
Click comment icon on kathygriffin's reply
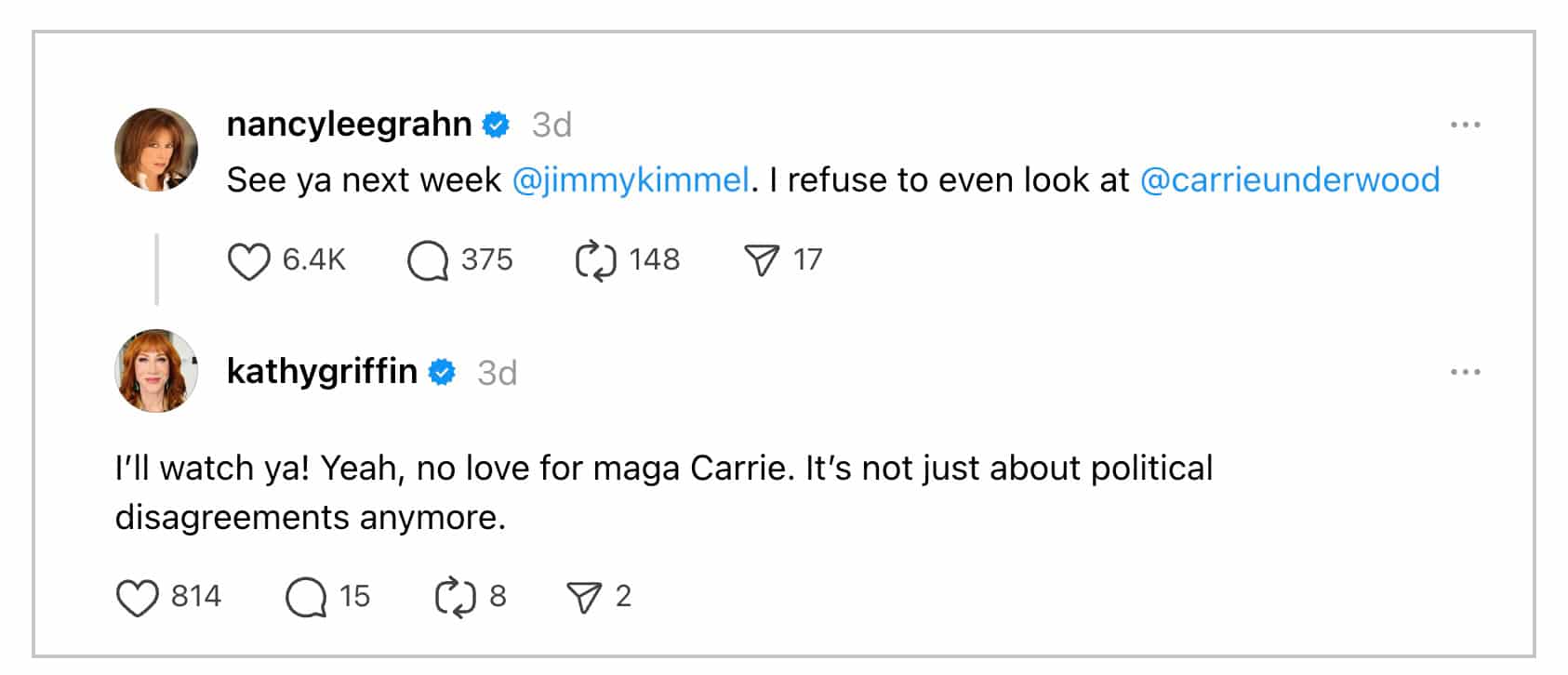point(306,597)
